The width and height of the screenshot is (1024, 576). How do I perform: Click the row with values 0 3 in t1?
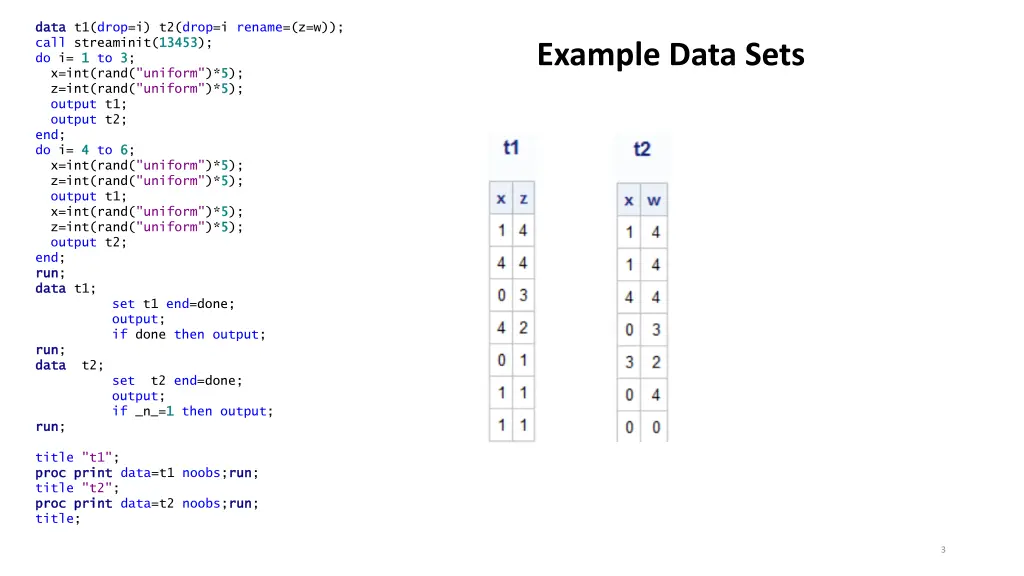point(512,295)
